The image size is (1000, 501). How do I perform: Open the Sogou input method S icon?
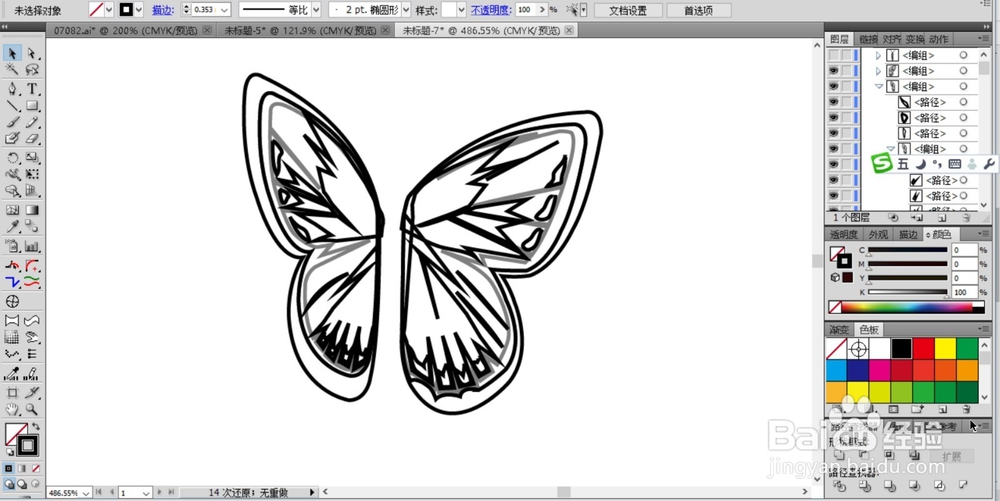[883, 164]
